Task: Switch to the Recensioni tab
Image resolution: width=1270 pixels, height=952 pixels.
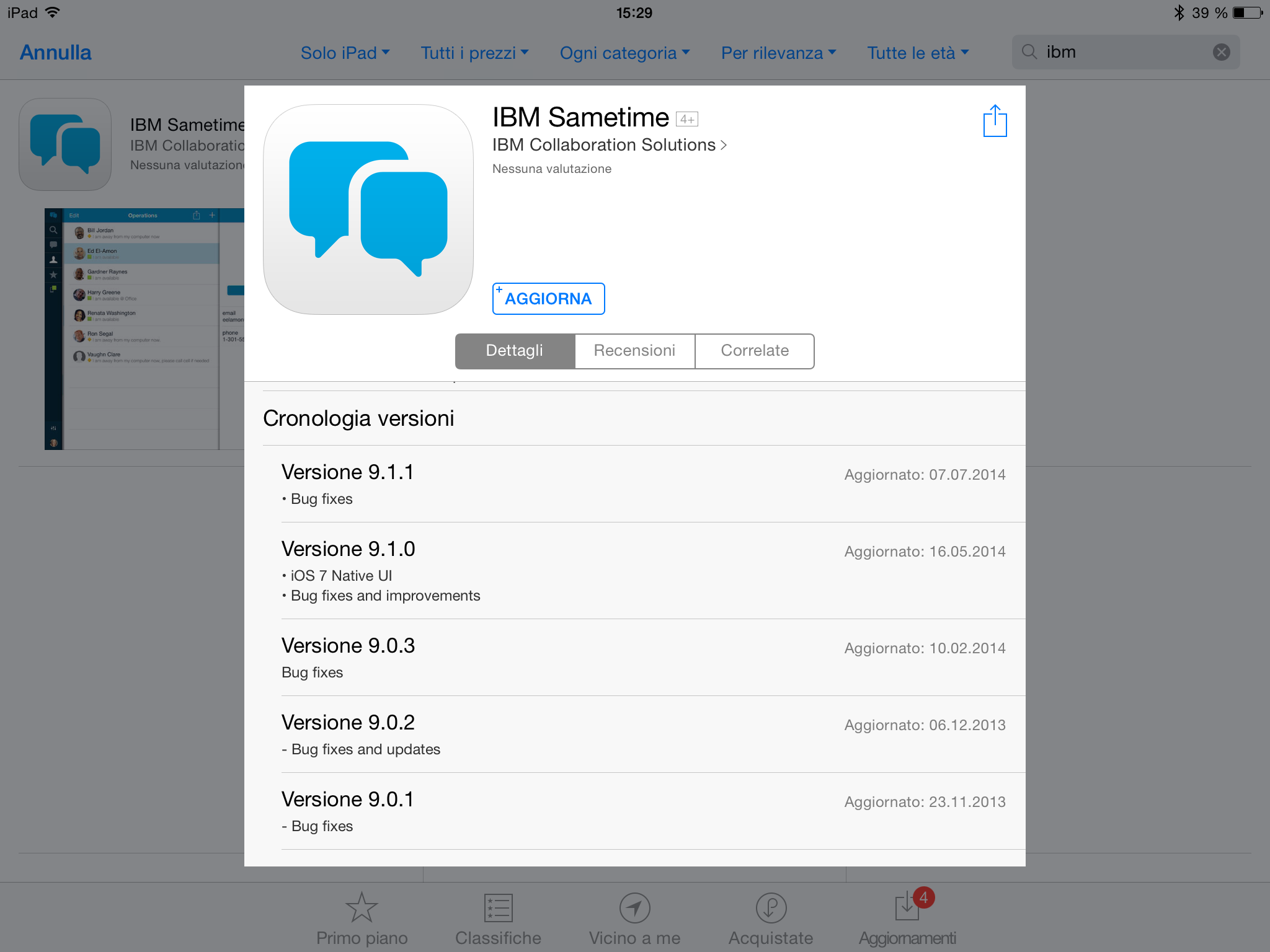Action: tap(634, 351)
